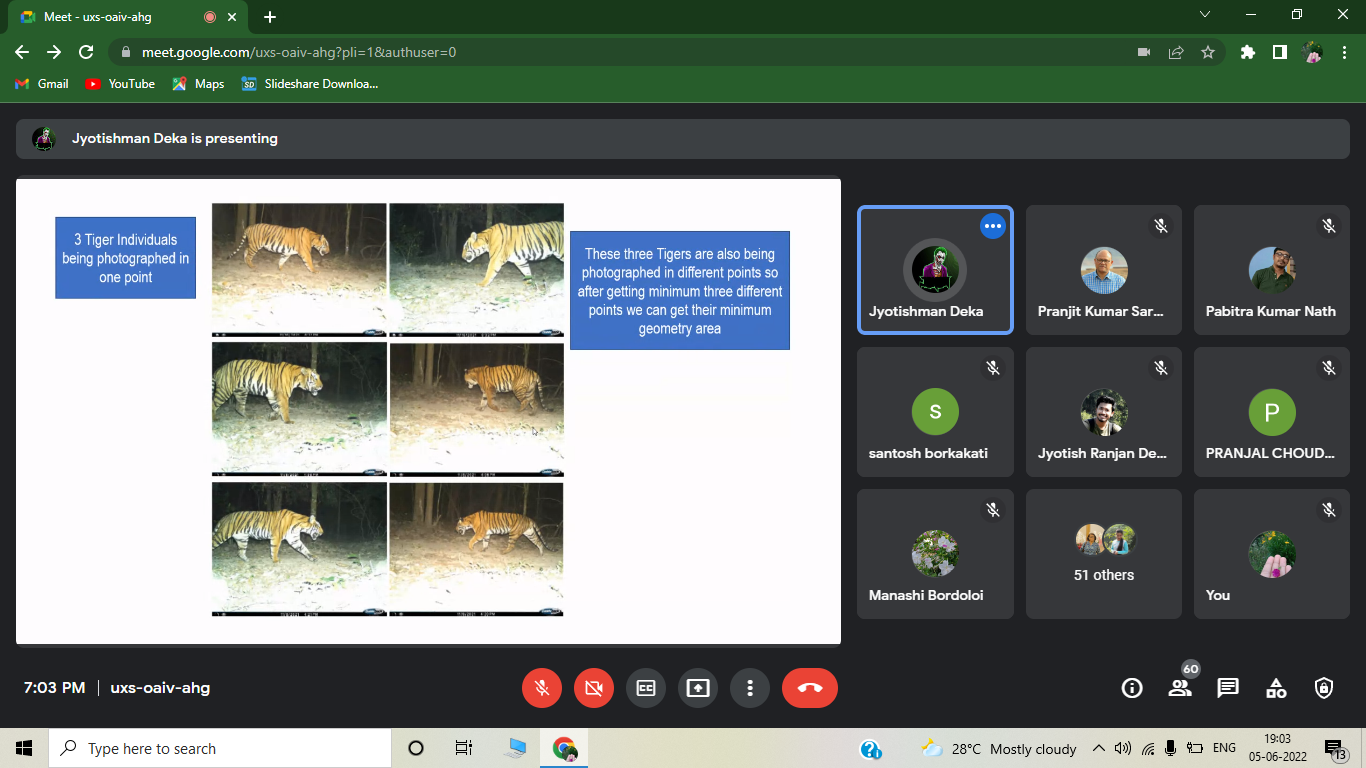Open the YouTube bookmark
Viewport: 1366px width, 768px height.
(x=120, y=84)
